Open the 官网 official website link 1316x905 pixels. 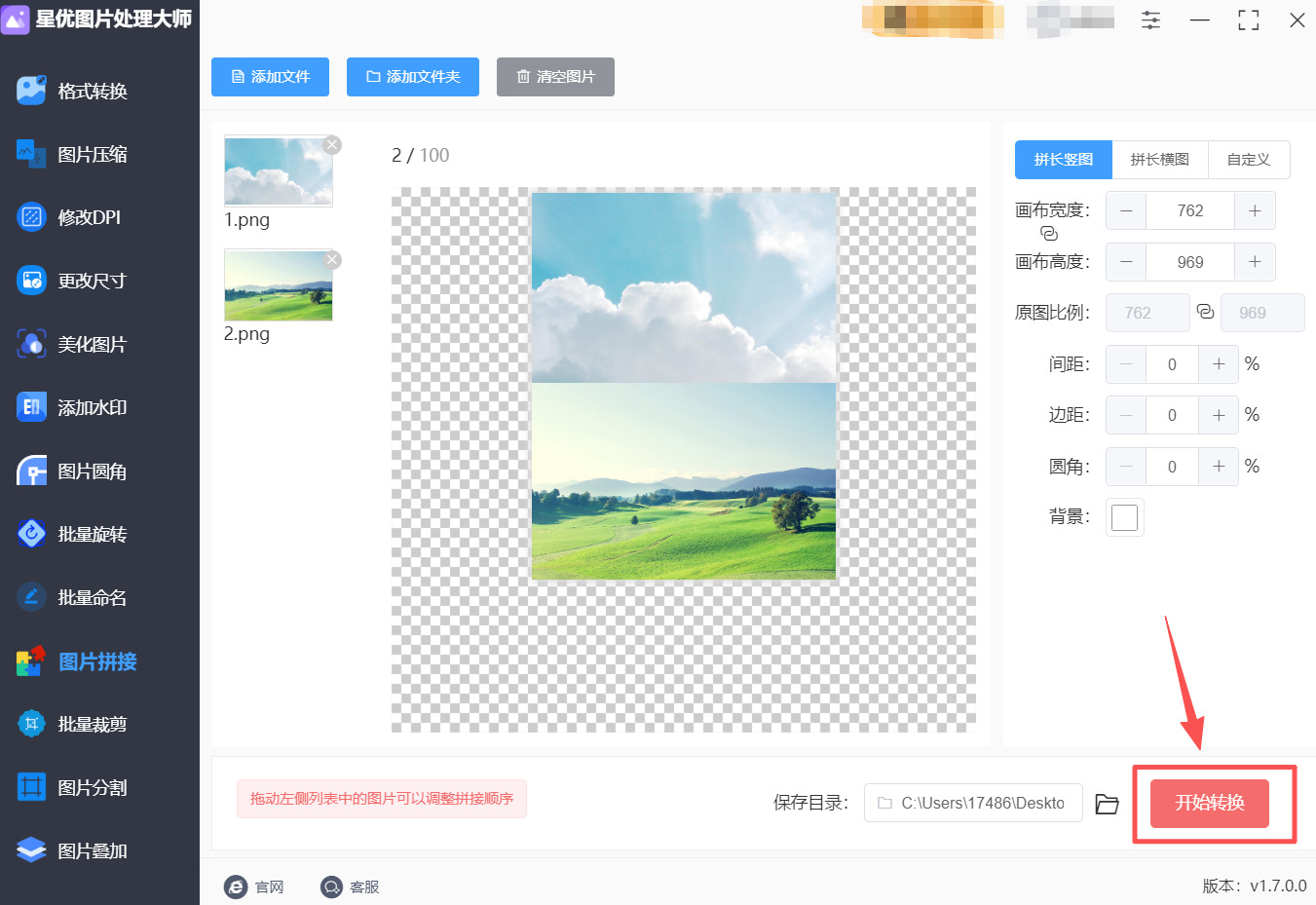click(x=254, y=886)
